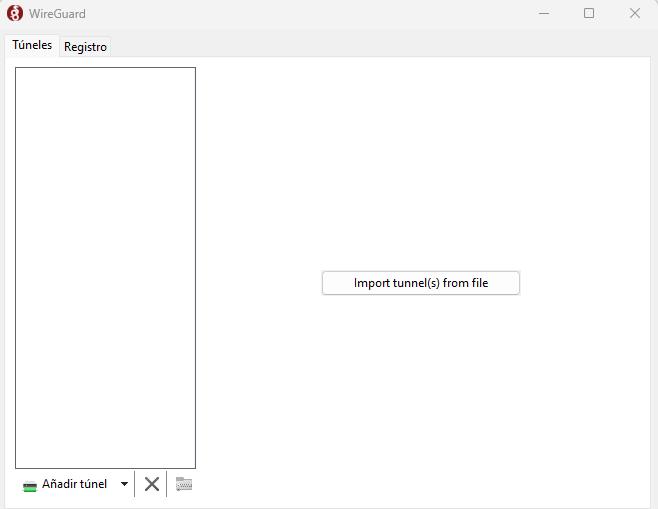Click the WireGuard logo in title bar

click(x=15, y=14)
